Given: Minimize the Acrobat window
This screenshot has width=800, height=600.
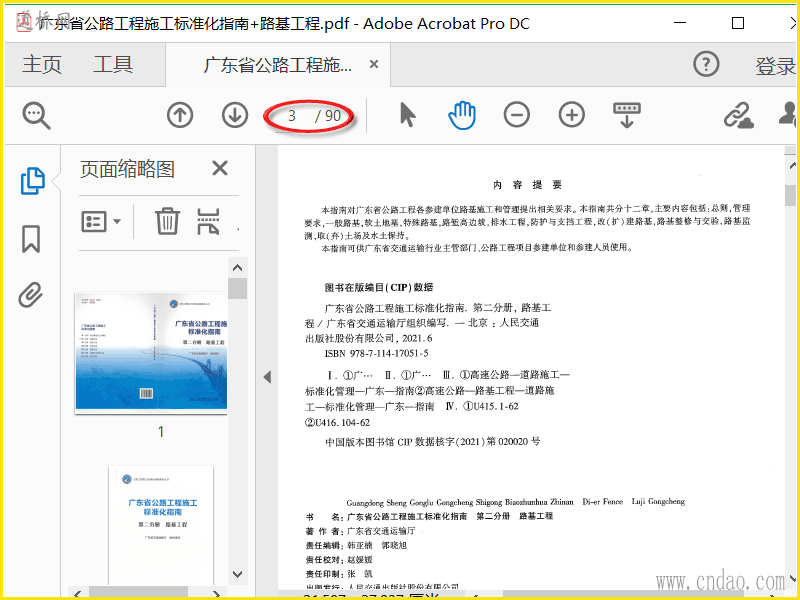Looking at the screenshot, I should click(x=680, y=23).
